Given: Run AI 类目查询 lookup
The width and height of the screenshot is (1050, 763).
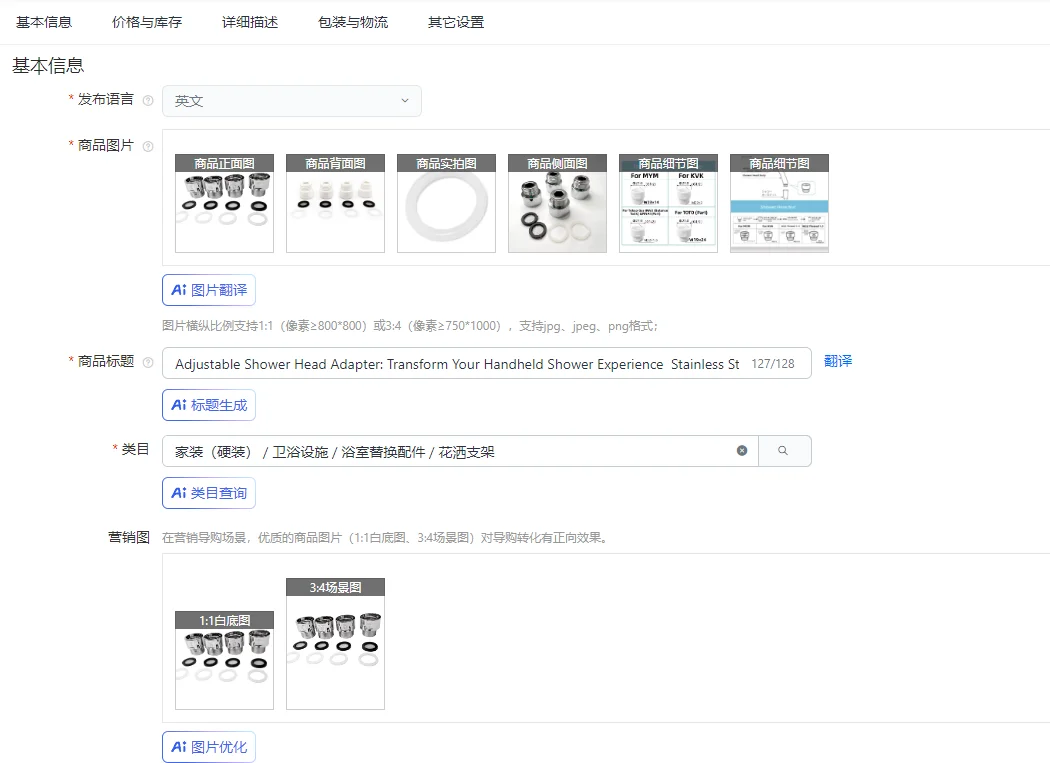Looking at the screenshot, I should click(x=209, y=493).
